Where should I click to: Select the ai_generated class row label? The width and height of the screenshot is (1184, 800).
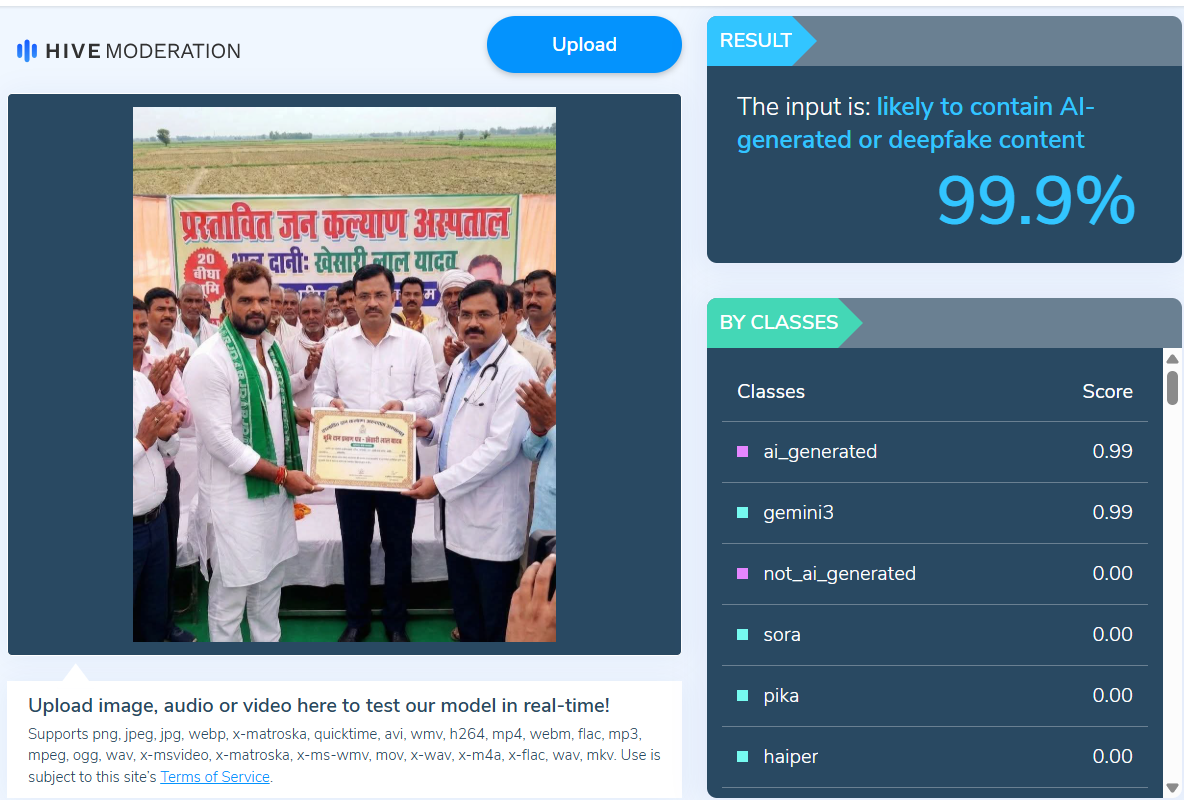pos(820,452)
